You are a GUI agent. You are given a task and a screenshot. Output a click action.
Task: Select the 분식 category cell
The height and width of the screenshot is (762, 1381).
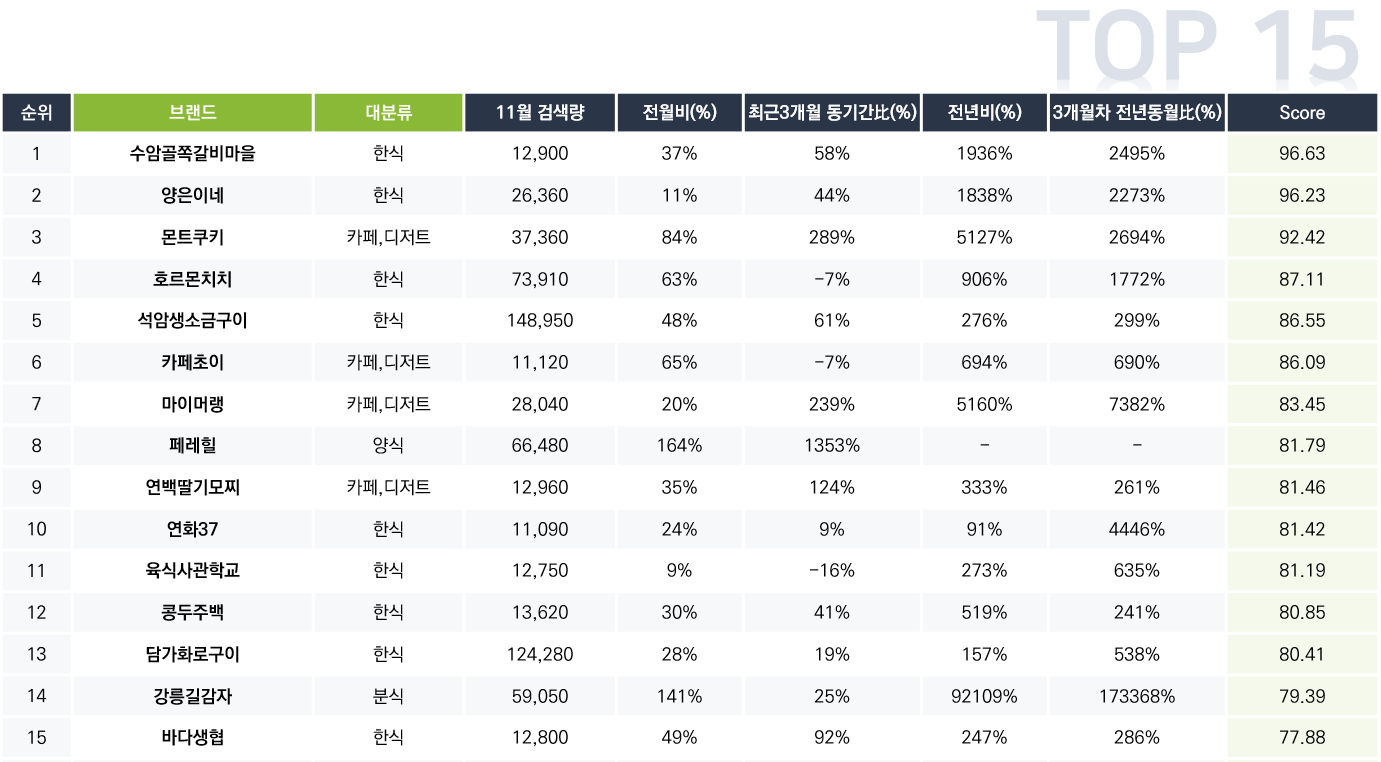pyautogui.click(x=388, y=696)
